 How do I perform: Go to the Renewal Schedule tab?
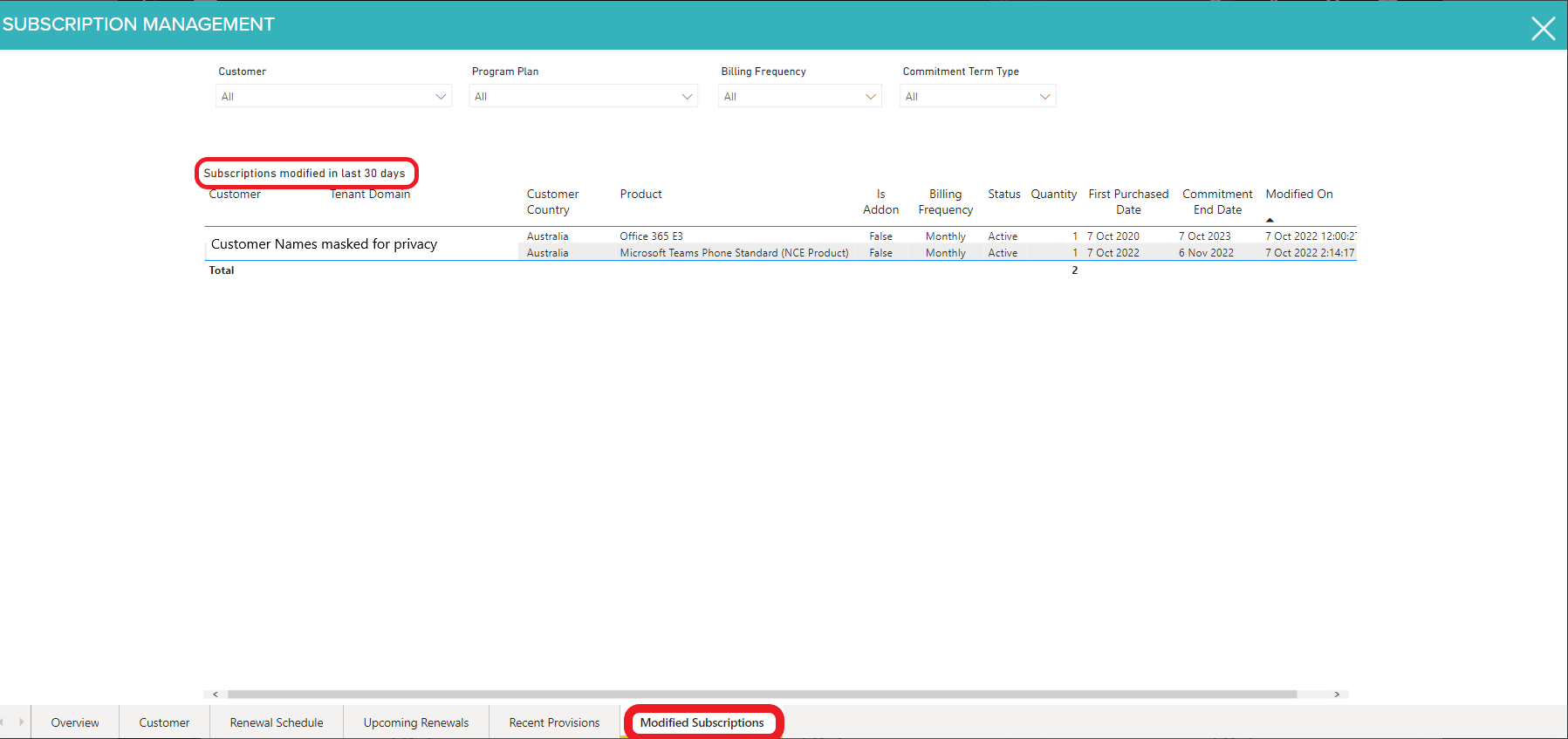click(277, 722)
